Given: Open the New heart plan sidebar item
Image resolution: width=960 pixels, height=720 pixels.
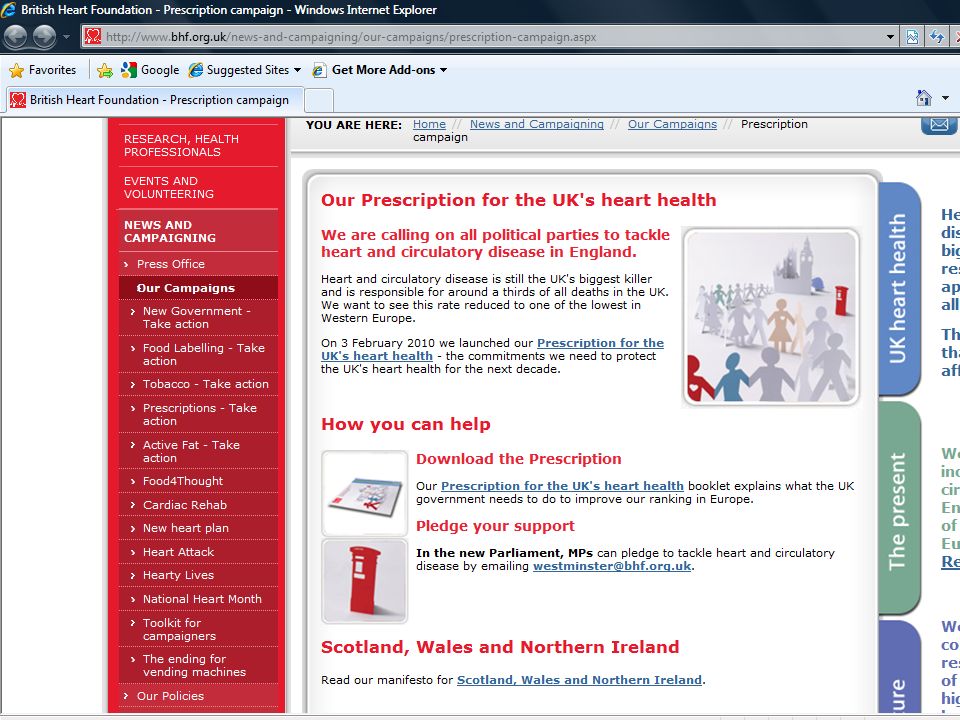Looking at the screenshot, I should tap(198, 528).
